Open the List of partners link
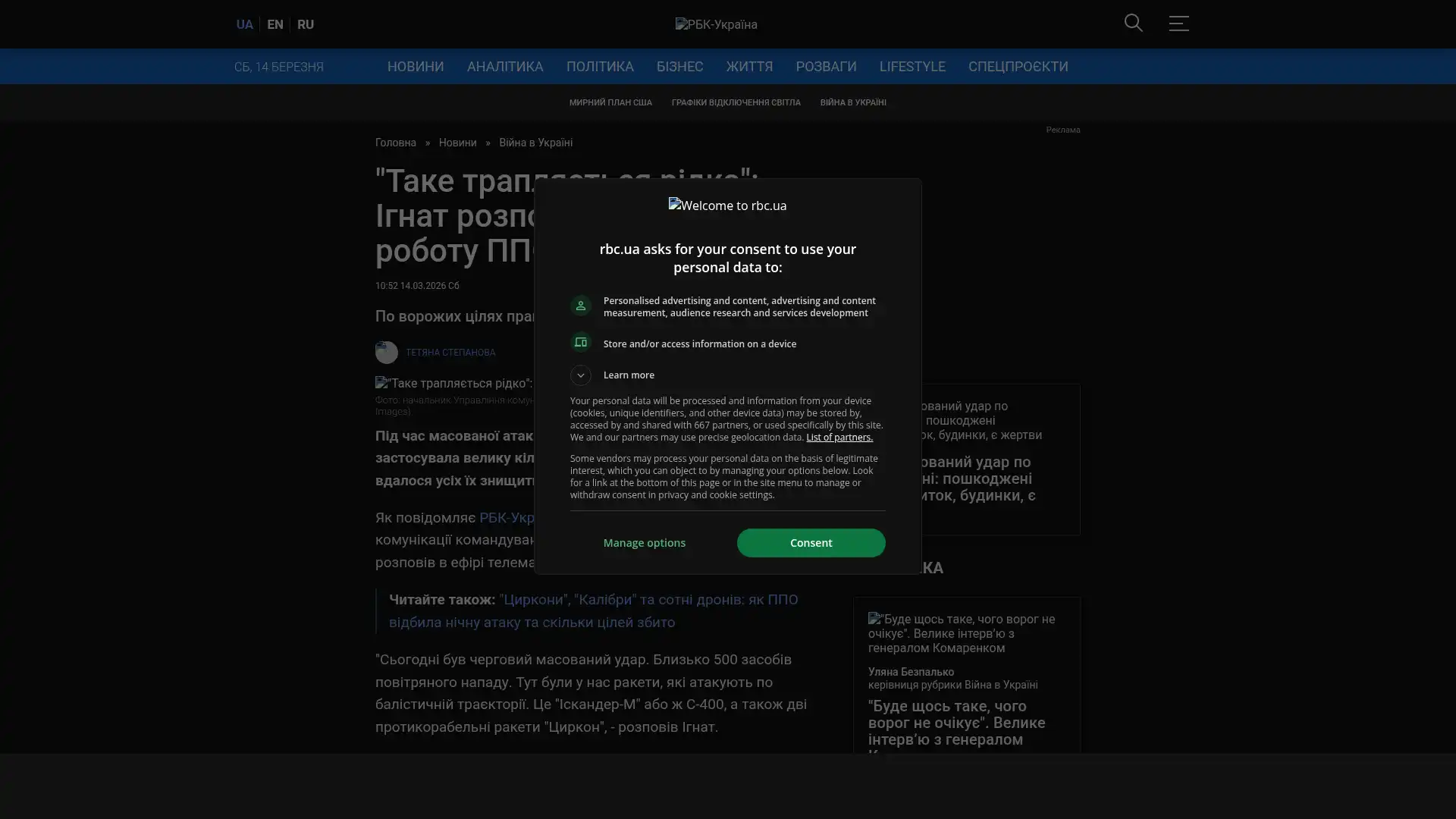The image size is (1456, 819). [x=839, y=438]
